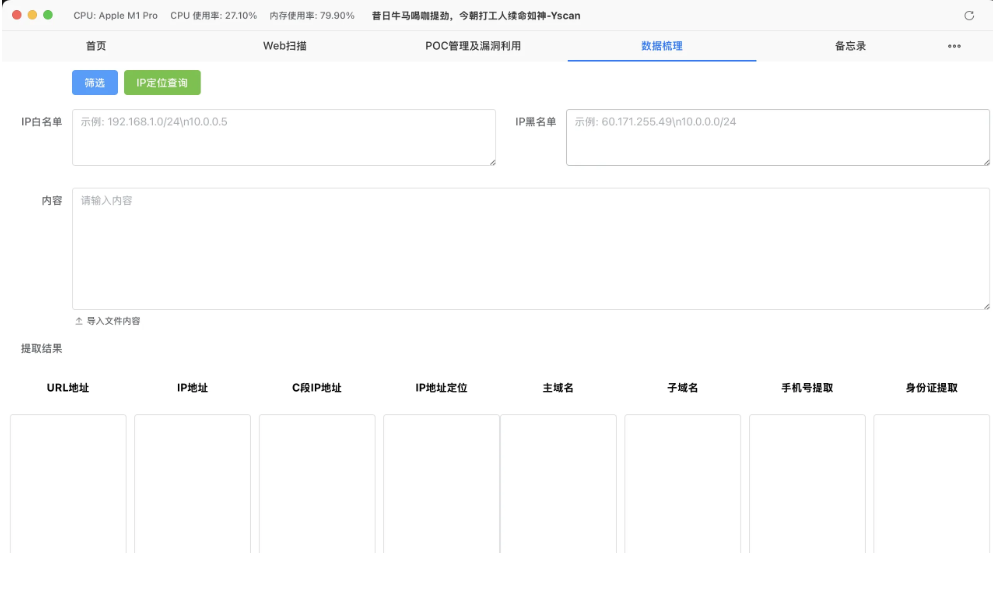This screenshot has width=993, height=608.
Task: Click the 内存使用率 status text
Action: click(312, 16)
